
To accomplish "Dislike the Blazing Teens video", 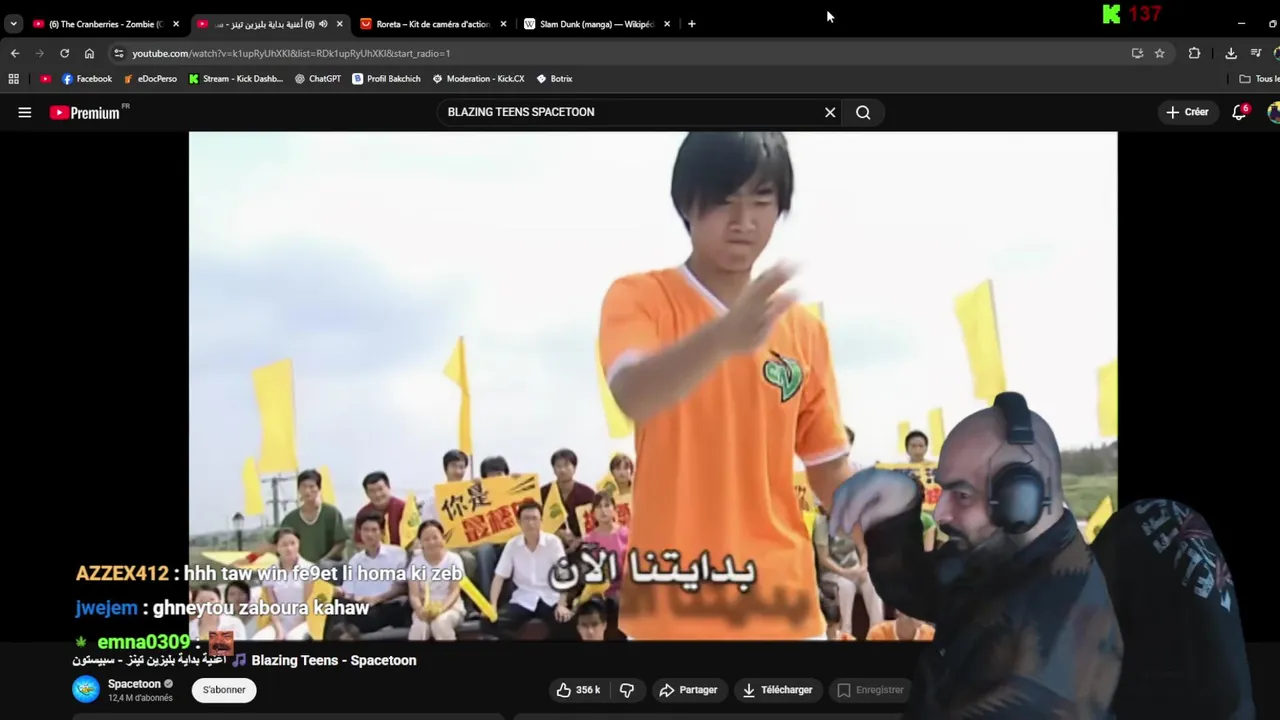I will tap(627, 690).
